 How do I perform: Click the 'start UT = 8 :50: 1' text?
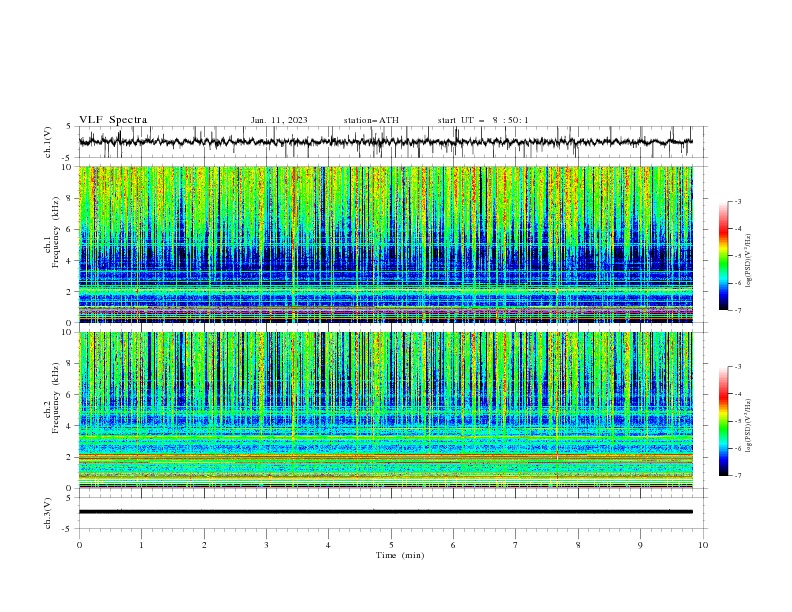(483, 120)
